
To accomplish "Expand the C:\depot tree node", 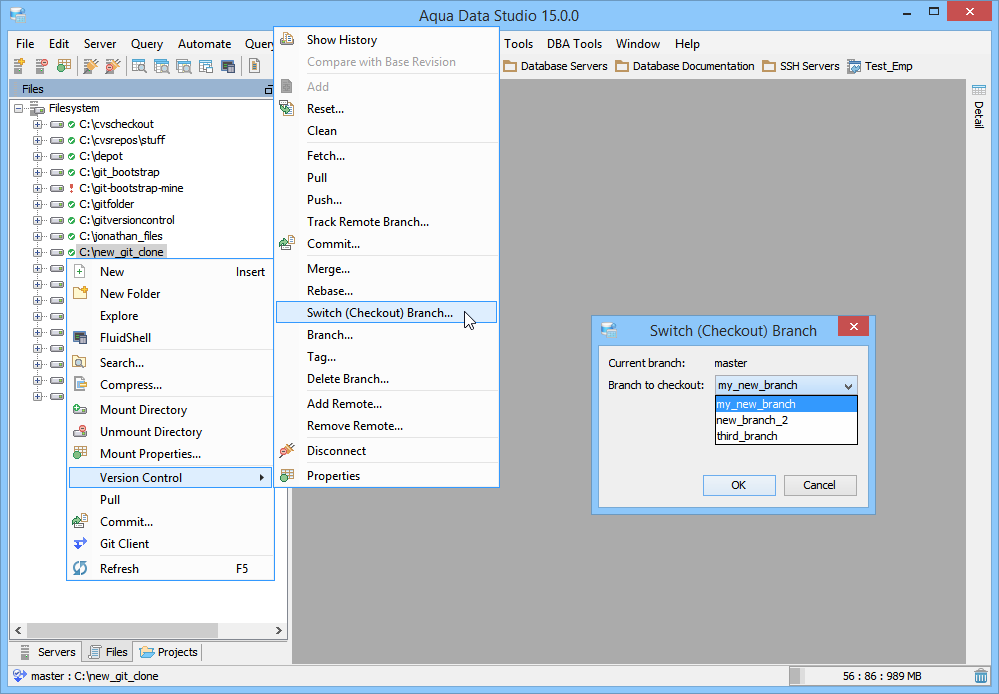I will tap(38, 156).
